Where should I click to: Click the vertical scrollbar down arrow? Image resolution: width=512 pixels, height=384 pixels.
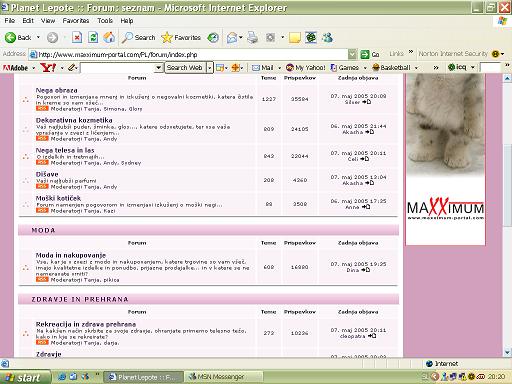coord(507,352)
